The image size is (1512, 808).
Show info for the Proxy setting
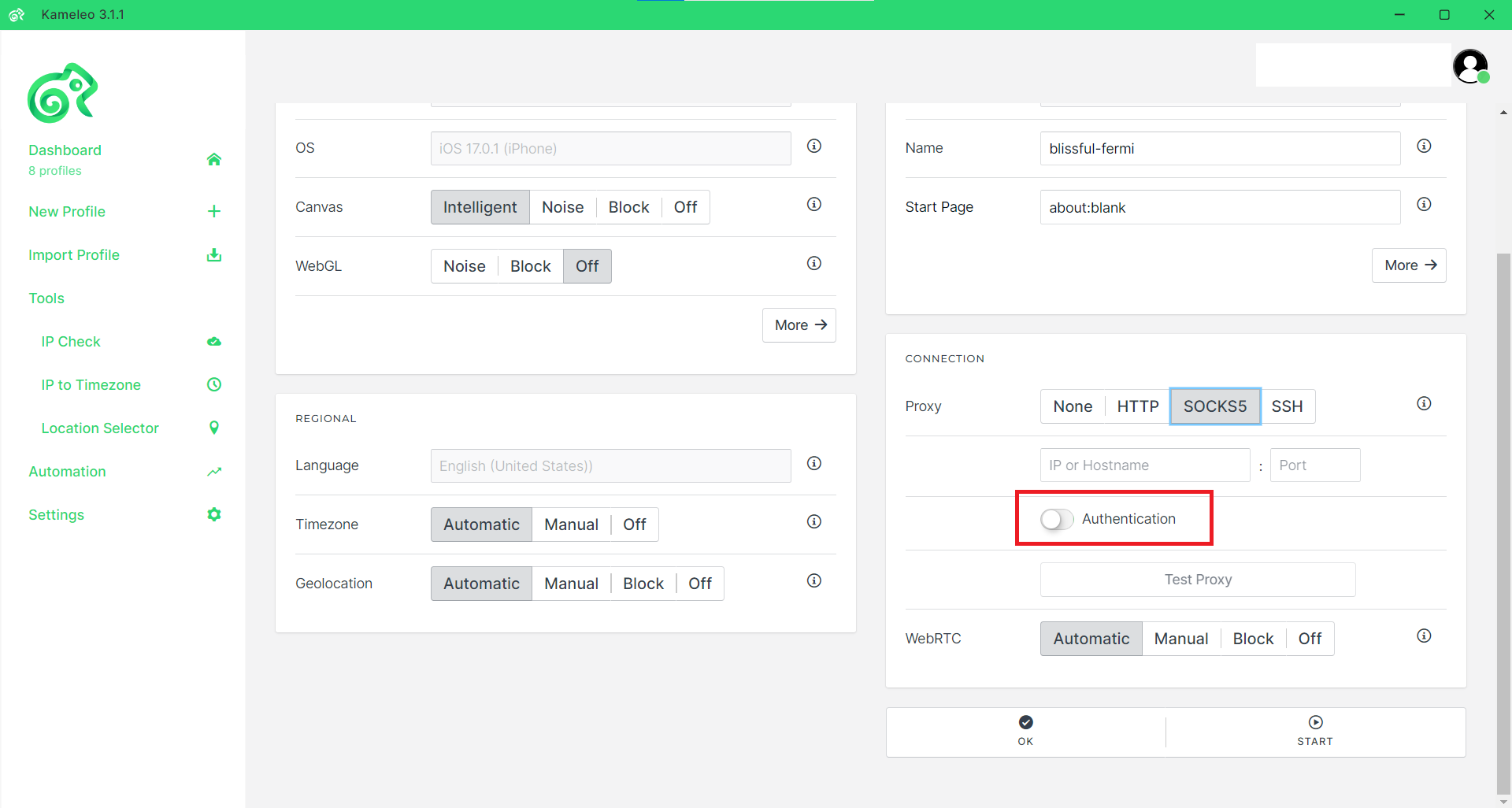1424,404
